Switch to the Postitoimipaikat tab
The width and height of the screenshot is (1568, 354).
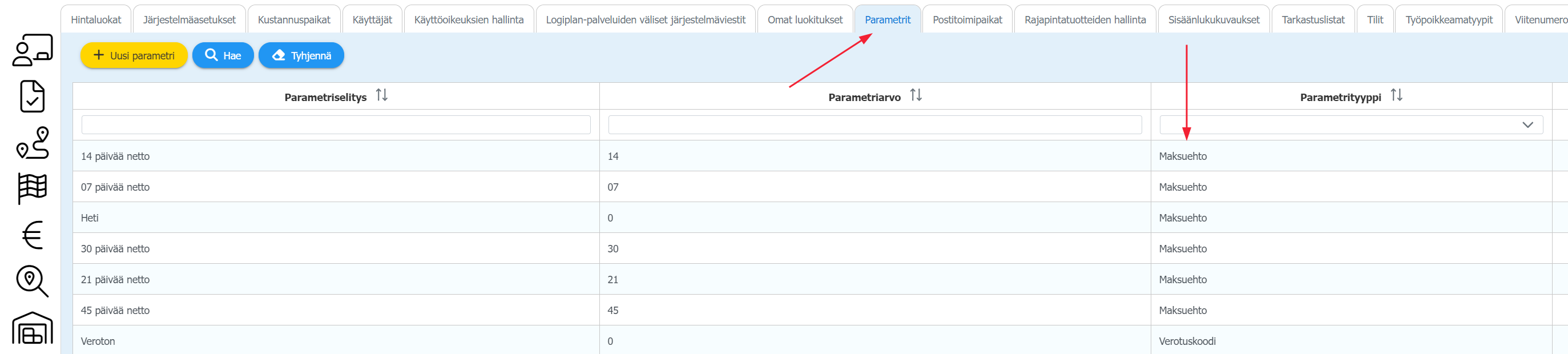click(x=967, y=19)
